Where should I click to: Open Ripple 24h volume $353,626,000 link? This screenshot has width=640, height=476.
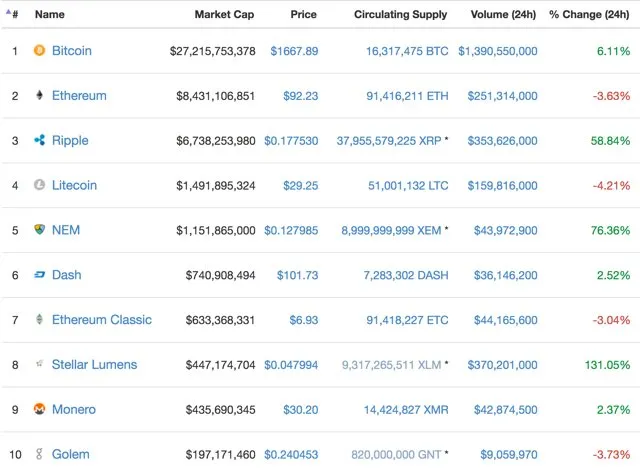point(502,141)
